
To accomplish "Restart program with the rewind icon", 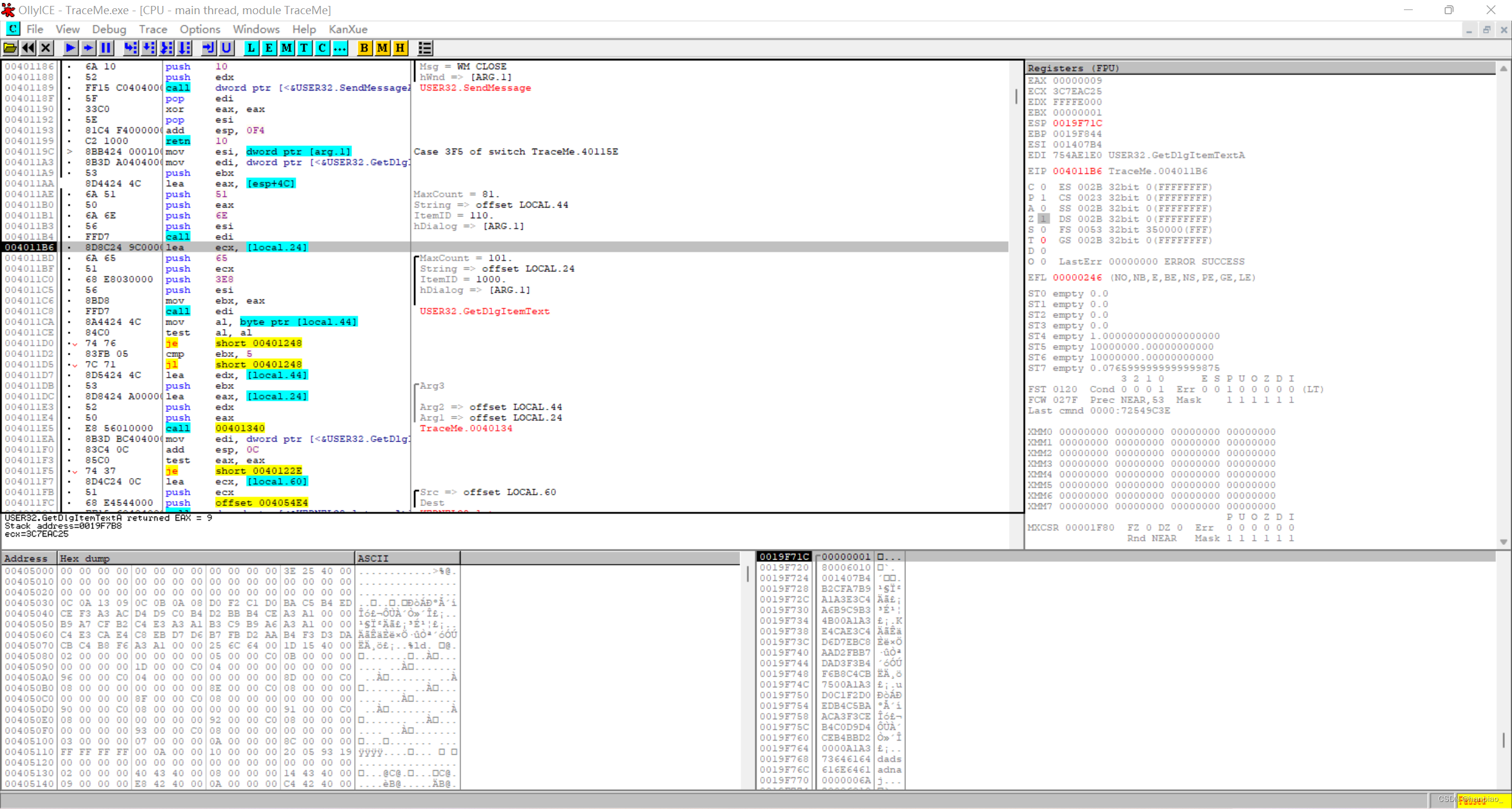I will [28, 48].
